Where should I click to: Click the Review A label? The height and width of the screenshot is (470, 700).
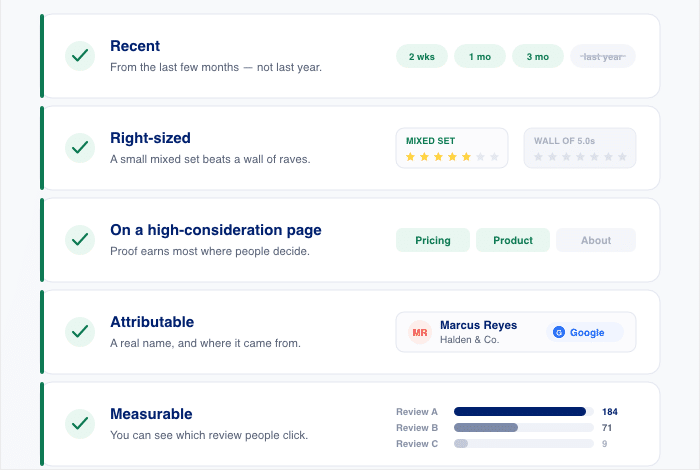417,412
